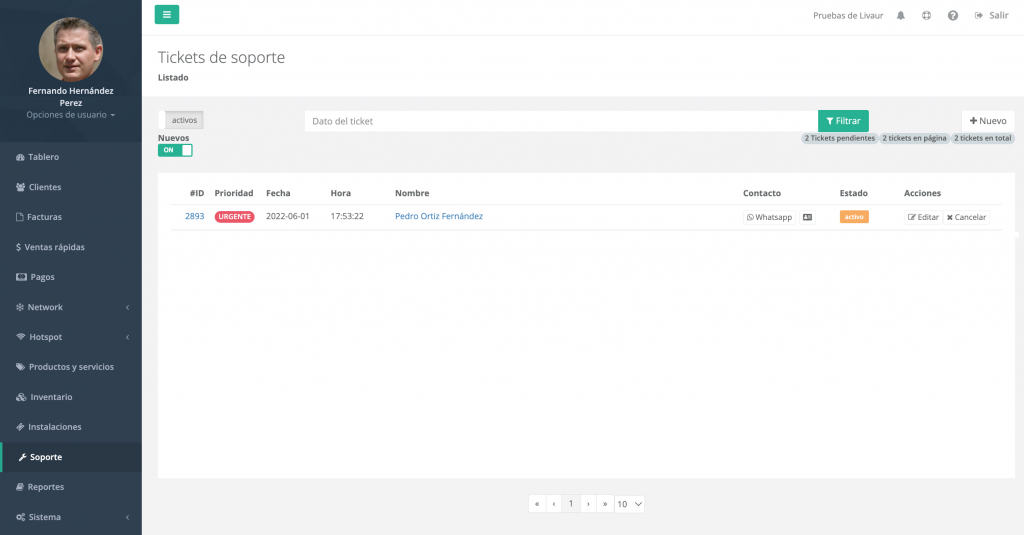Expand the Network sidebar submenu

pyautogui.click(x=70, y=307)
